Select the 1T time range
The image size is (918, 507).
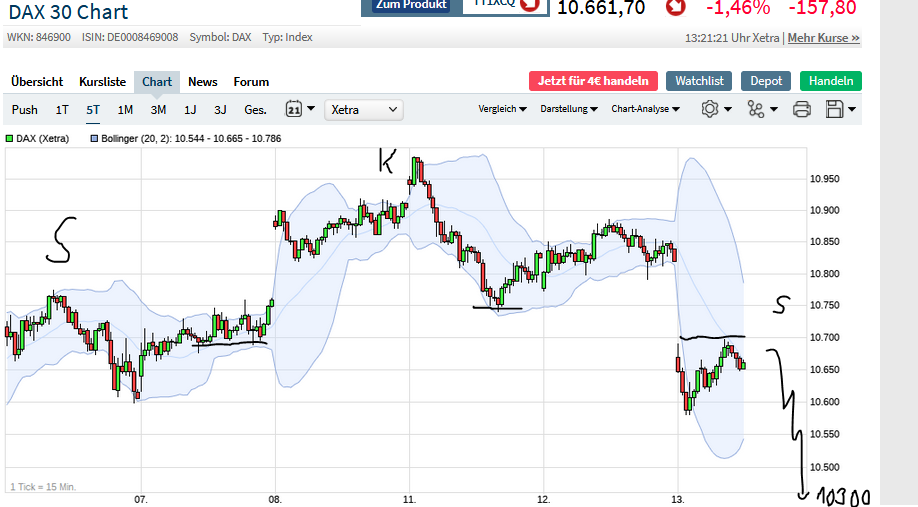(x=62, y=109)
